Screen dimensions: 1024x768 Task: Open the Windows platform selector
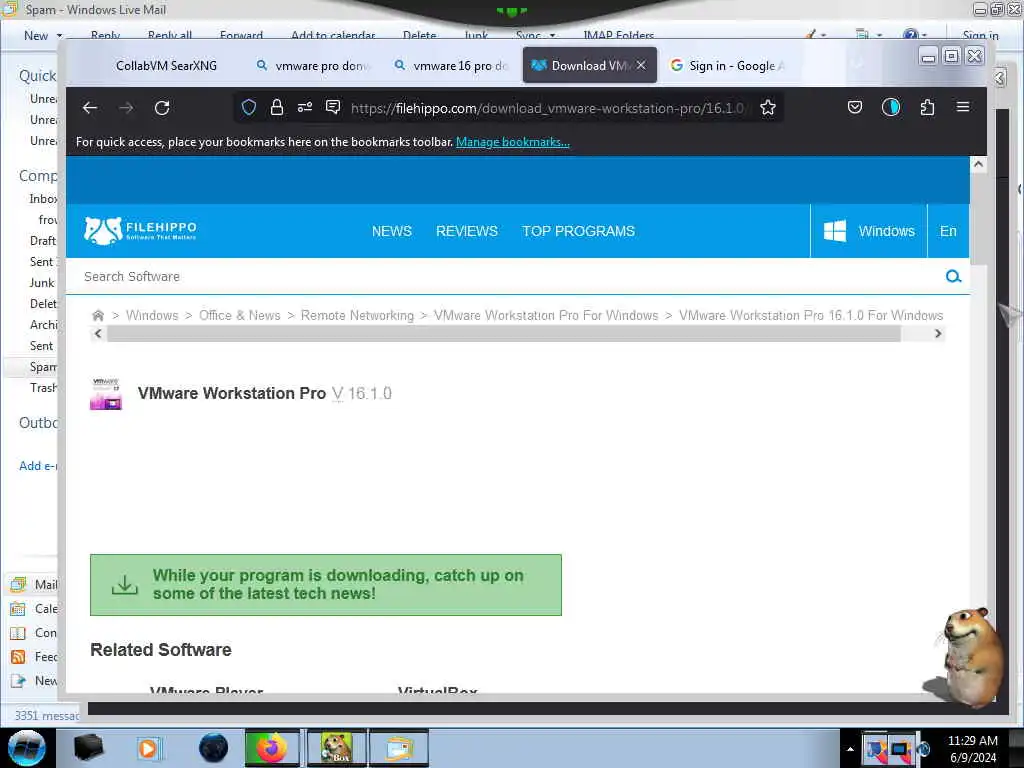click(x=869, y=231)
